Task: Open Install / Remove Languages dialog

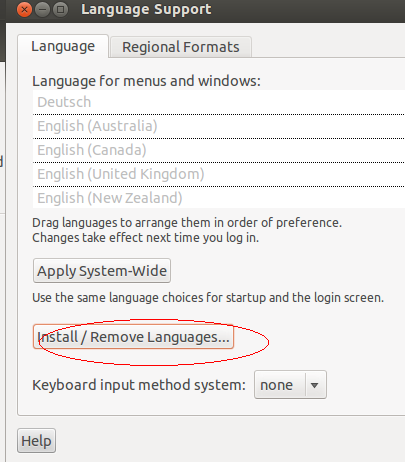Action: click(x=133, y=337)
